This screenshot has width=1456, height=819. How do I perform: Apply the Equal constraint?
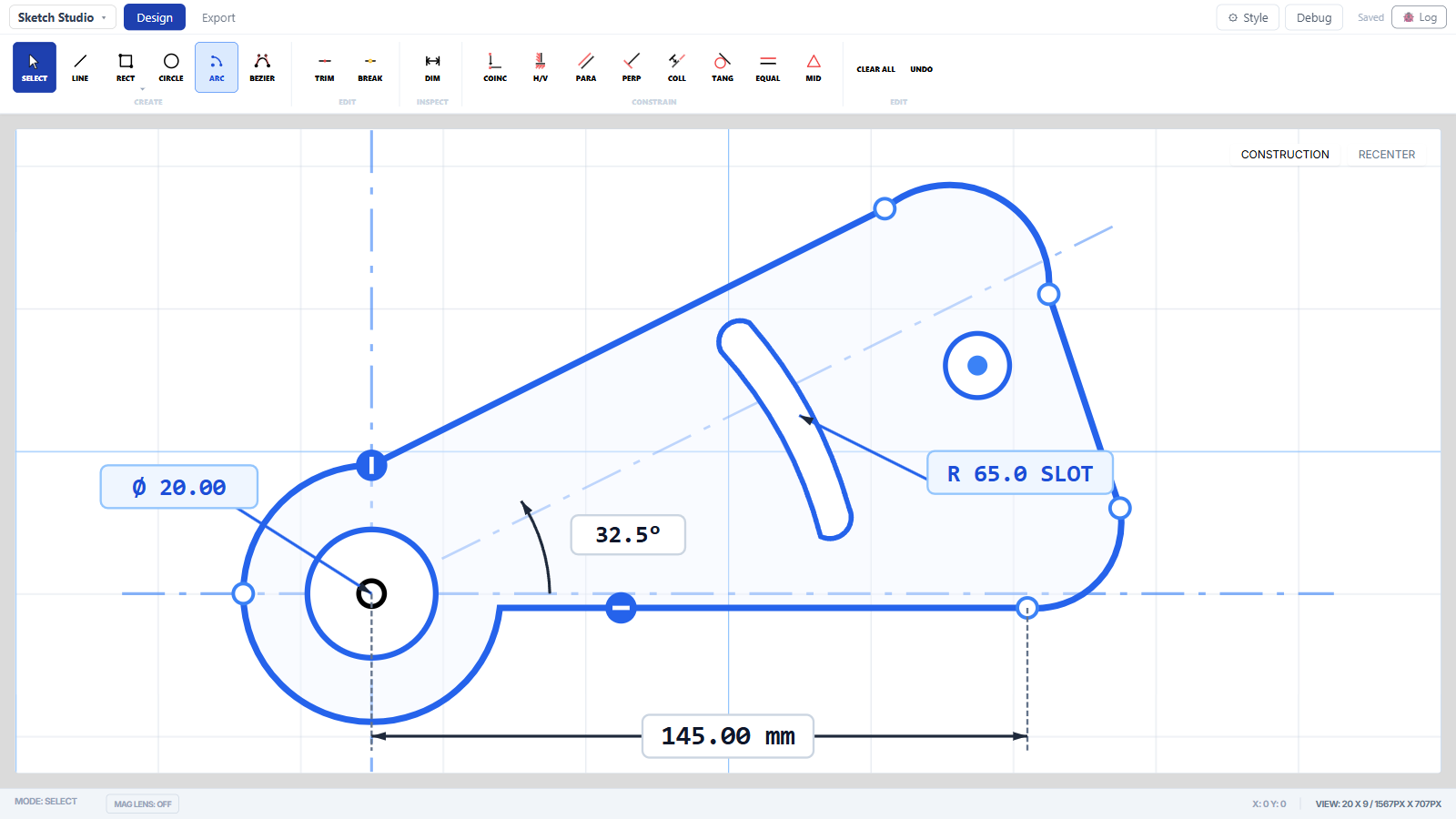tap(768, 67)
